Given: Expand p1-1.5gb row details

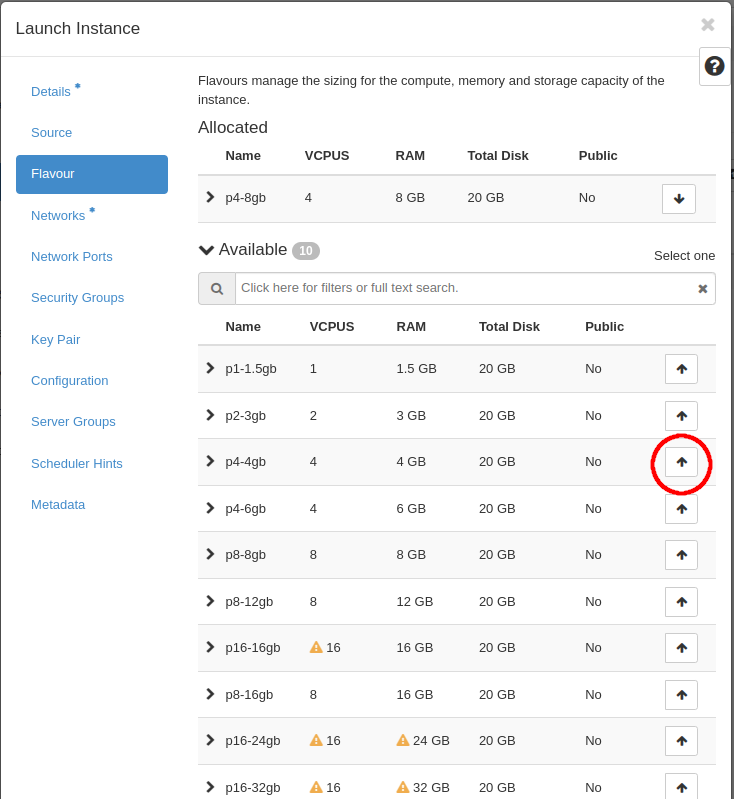Looking at the screenshot, I should (210, 368).
